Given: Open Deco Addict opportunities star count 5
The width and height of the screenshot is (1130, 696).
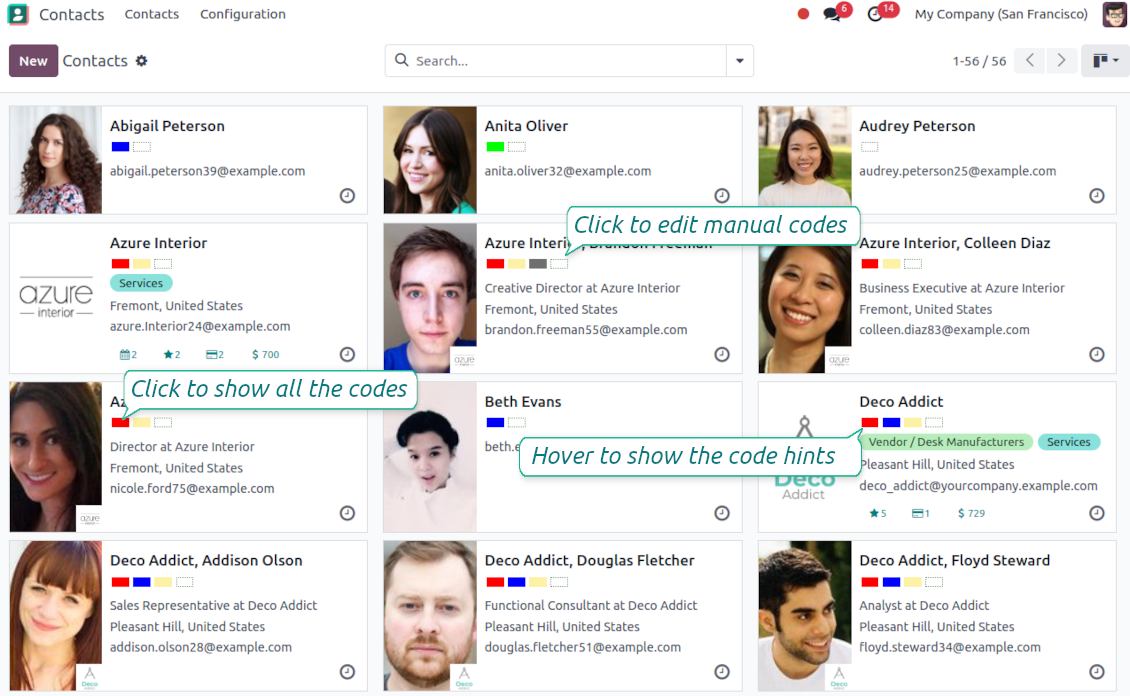Looking at the screenshot, I should (x=878, y=513).
